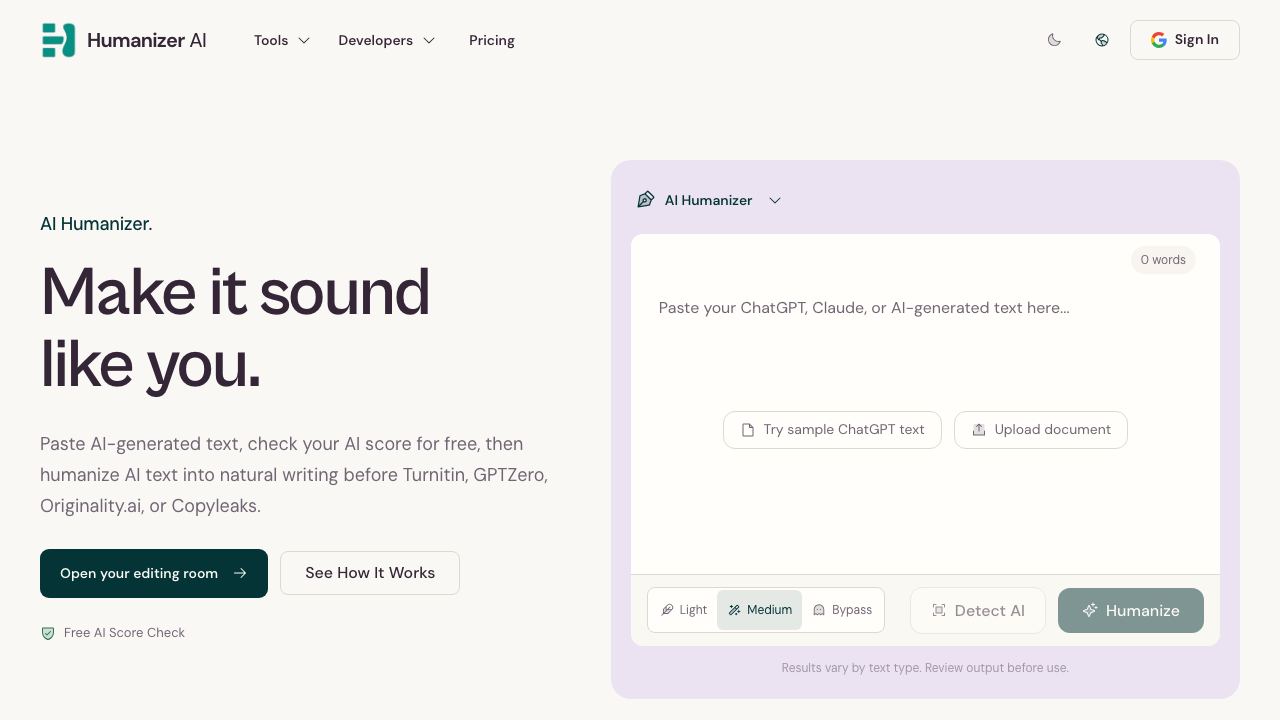1280x720 pixels.
Task: Click the Humanize button
Action: (1131, 610)
